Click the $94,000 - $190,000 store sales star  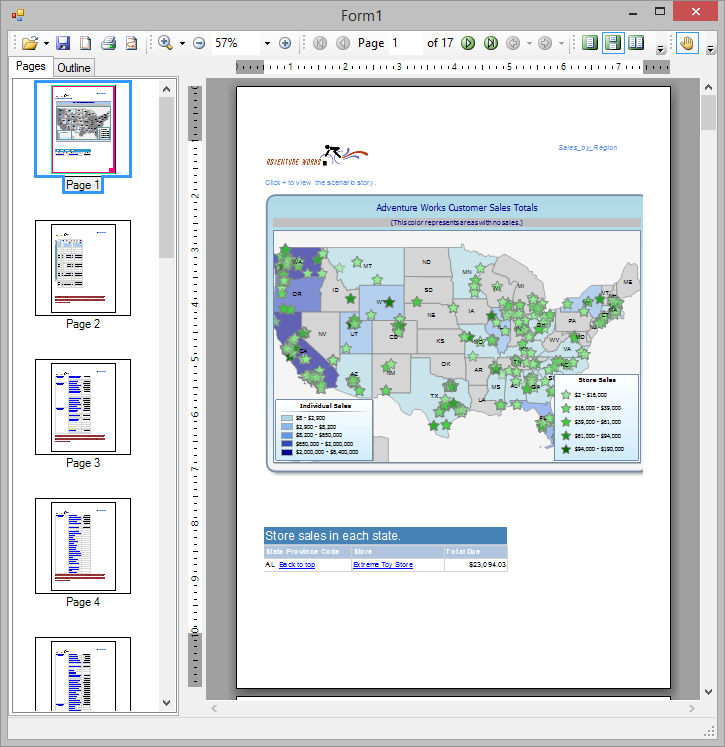566,449
